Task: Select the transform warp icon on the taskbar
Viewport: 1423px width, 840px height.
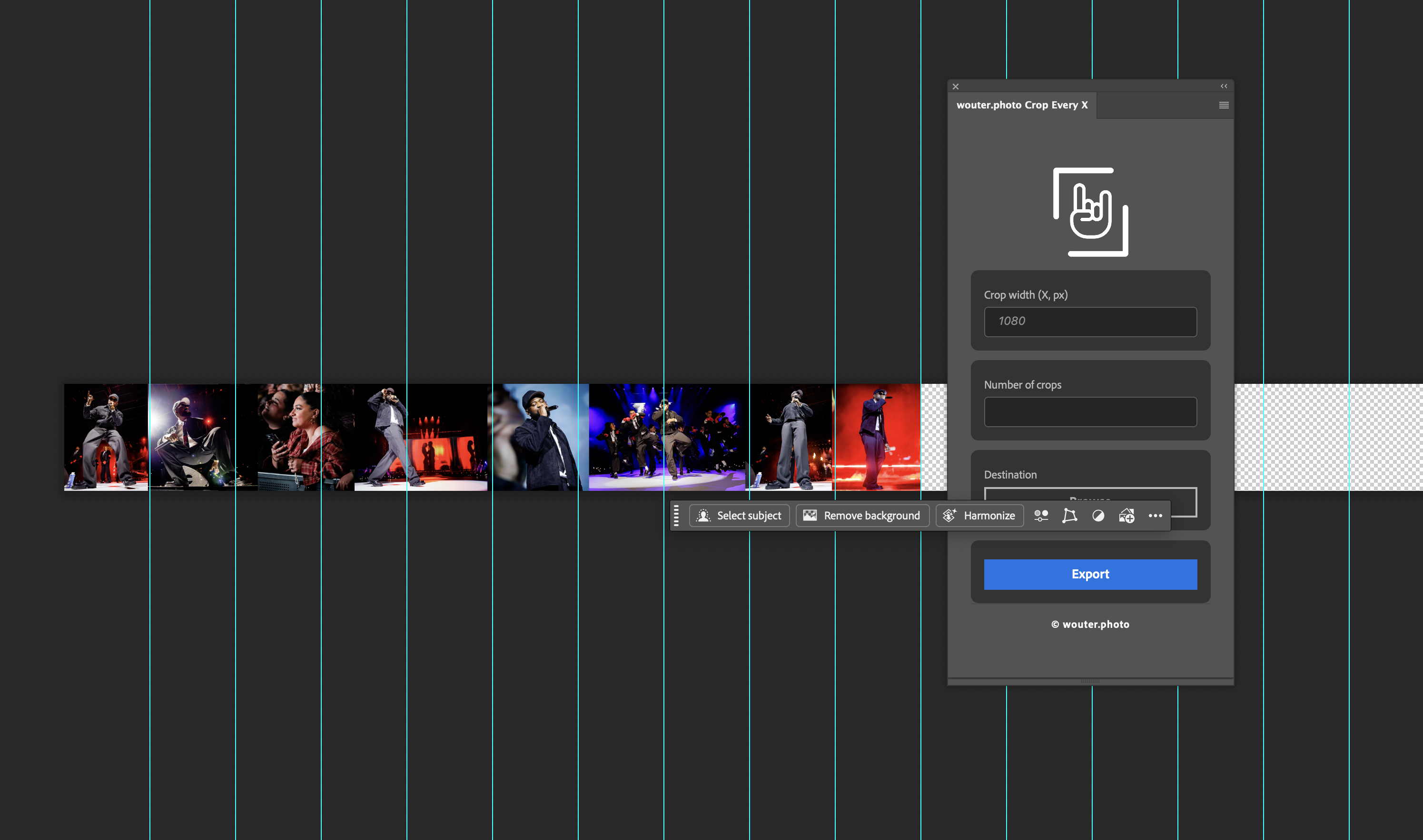Action: coord(1070,516)
